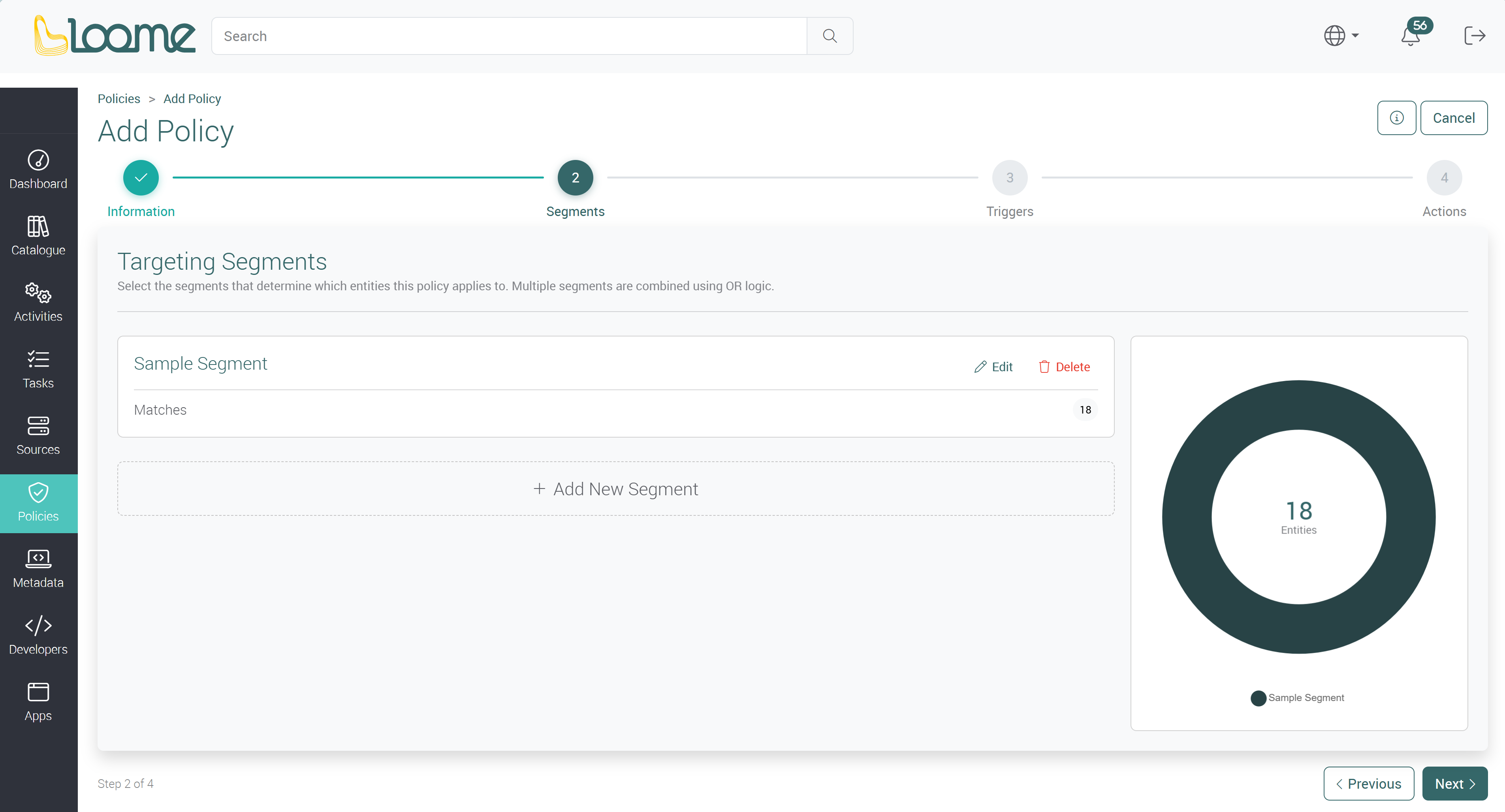Proceed with the Next button
The height and width of the screenshot is (812, 1505).
click(x=1455, y=784)
